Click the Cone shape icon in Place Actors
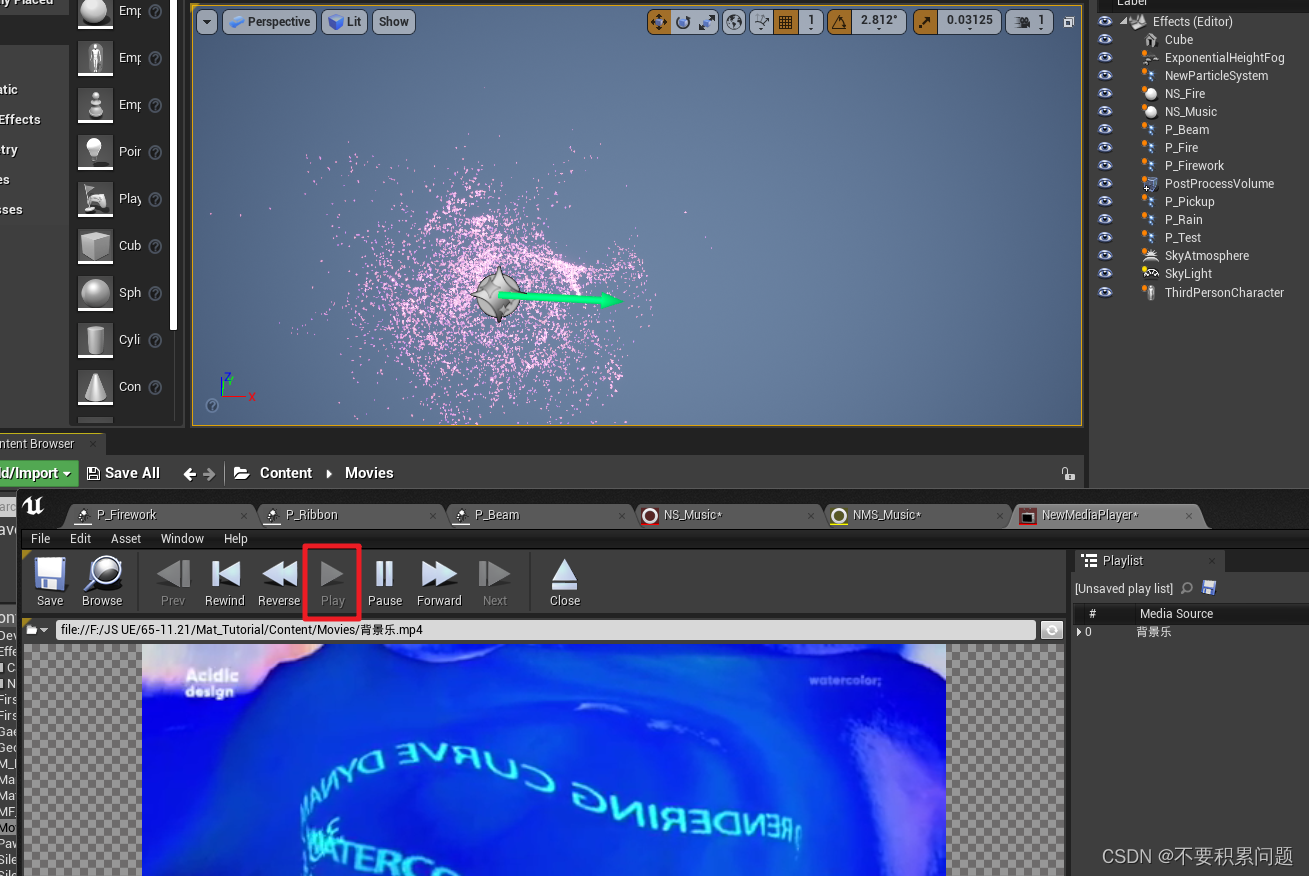Viewport: 1309px width, 876px height. (95, 386)
